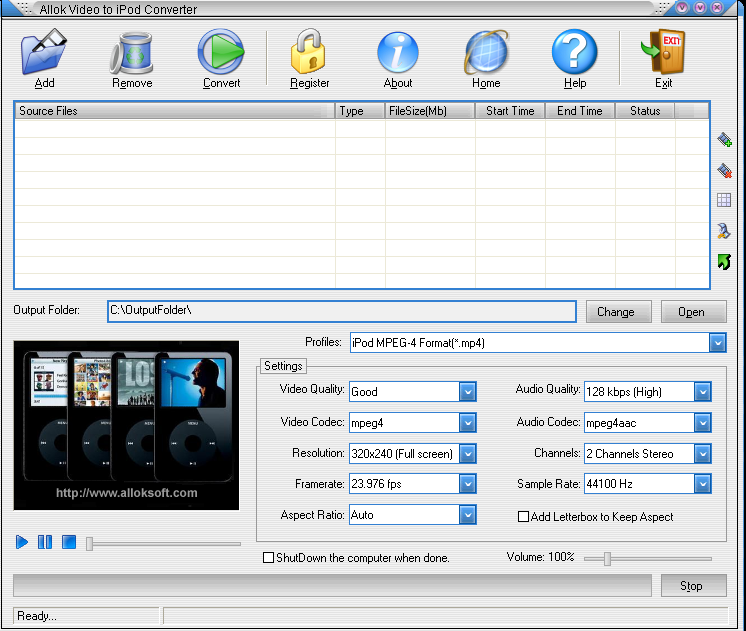746x631 pixels.
Task: Click the Ready... status bar text
Action: point(37,616)
